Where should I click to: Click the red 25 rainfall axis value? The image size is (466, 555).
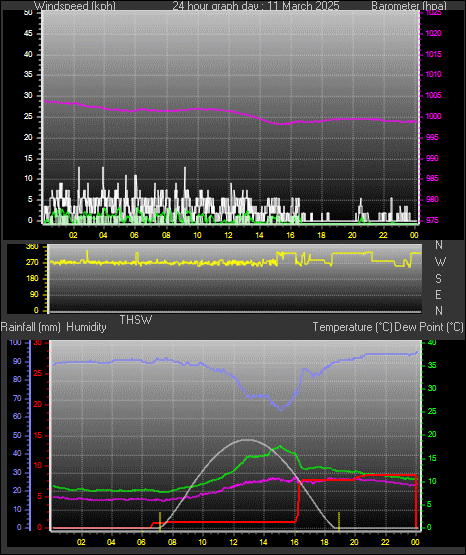pyautogui.click(x=38, y=373)
